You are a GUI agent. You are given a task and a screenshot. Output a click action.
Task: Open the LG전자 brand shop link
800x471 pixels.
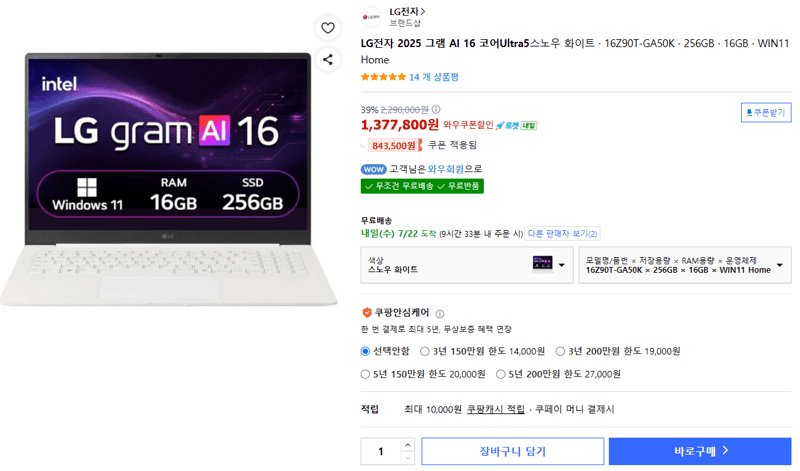click(x=407, y=12)
